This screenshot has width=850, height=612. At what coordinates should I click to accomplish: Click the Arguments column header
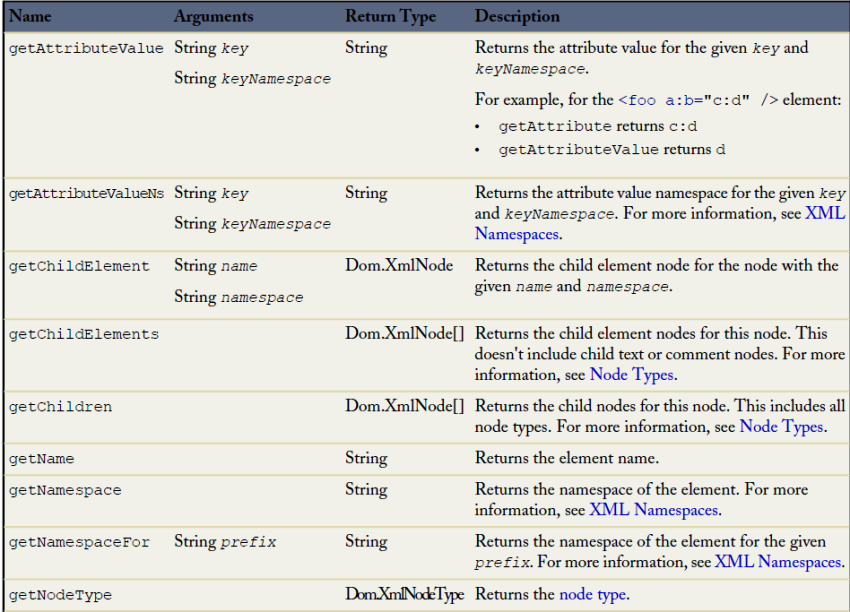(x=213, y=16)
